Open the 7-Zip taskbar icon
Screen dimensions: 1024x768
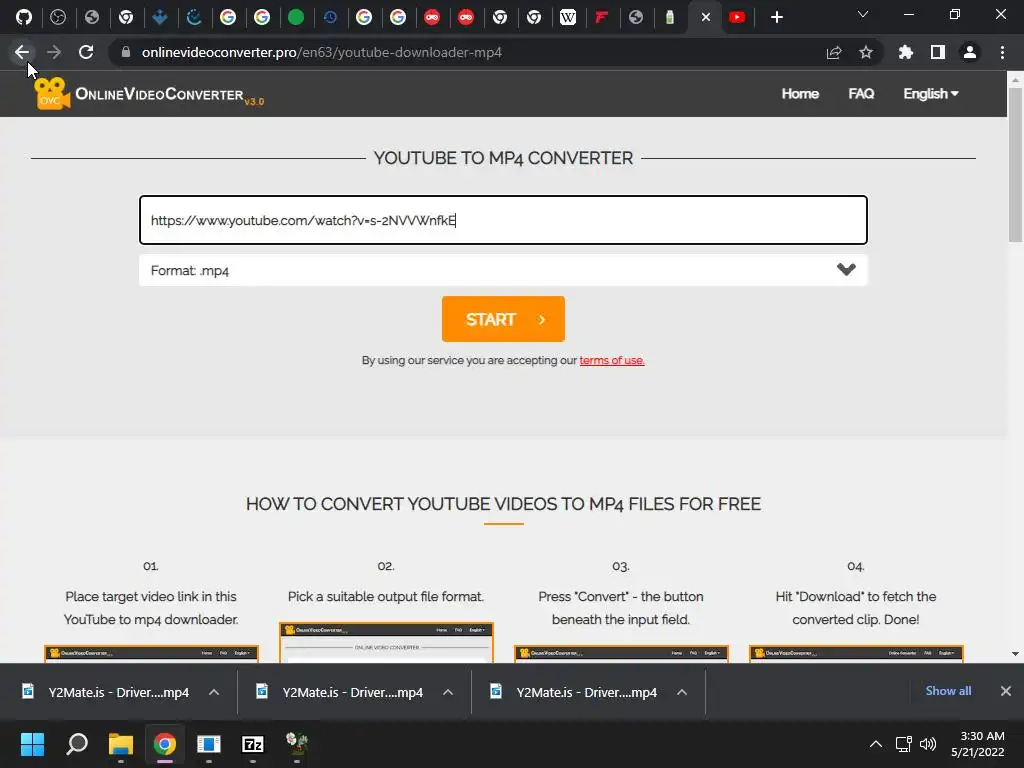(x=253, y=744)
